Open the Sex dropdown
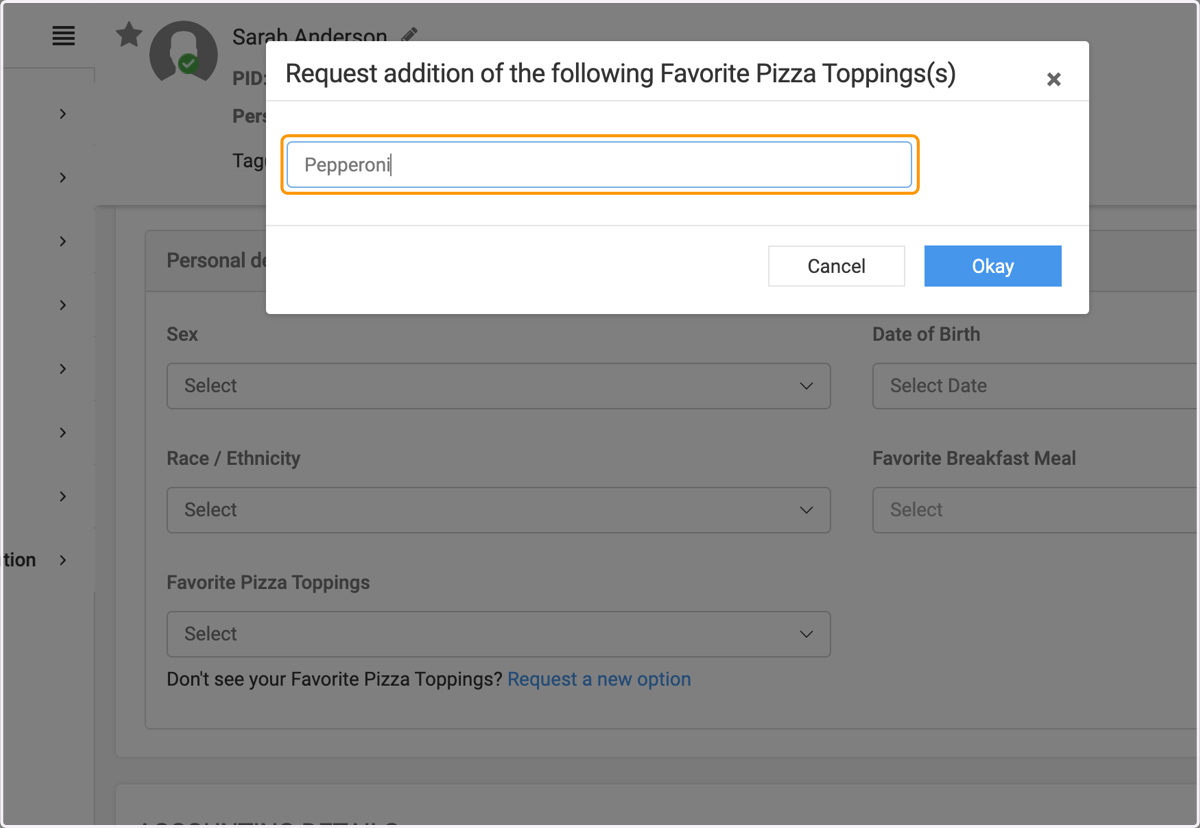1200x828 pixels. point(498,386)
